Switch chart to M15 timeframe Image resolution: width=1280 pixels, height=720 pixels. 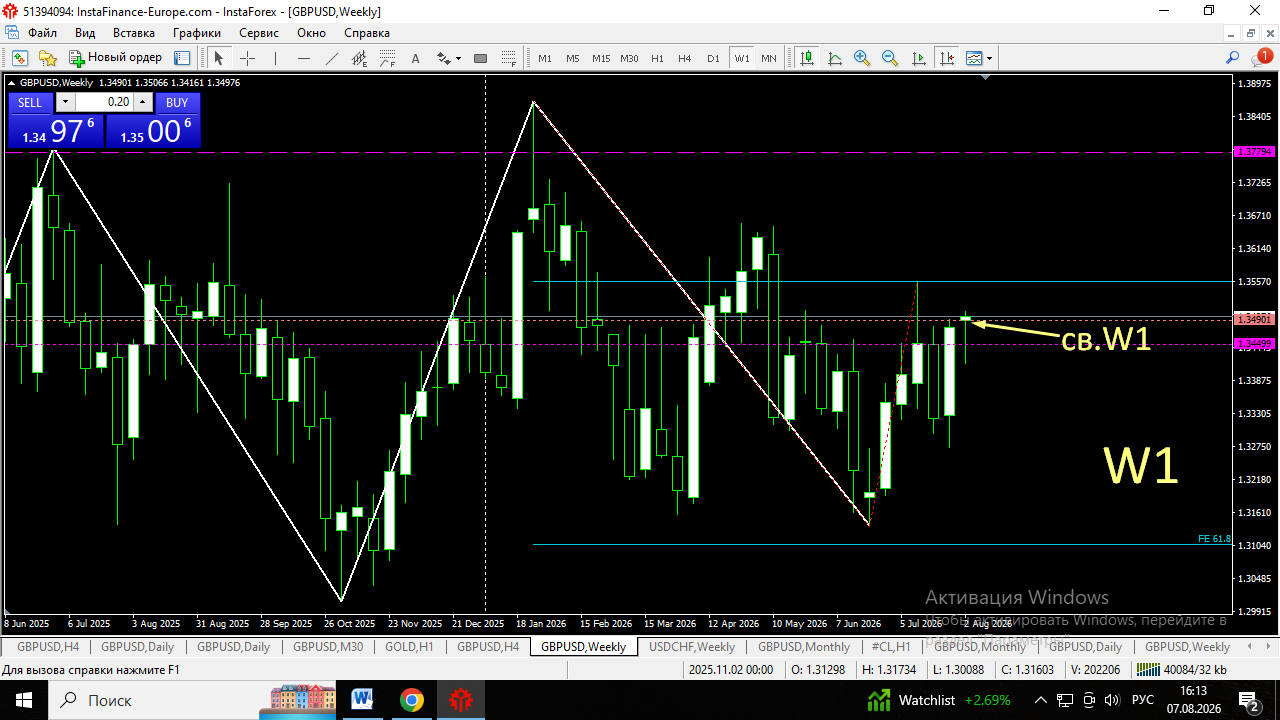[601, 58]
